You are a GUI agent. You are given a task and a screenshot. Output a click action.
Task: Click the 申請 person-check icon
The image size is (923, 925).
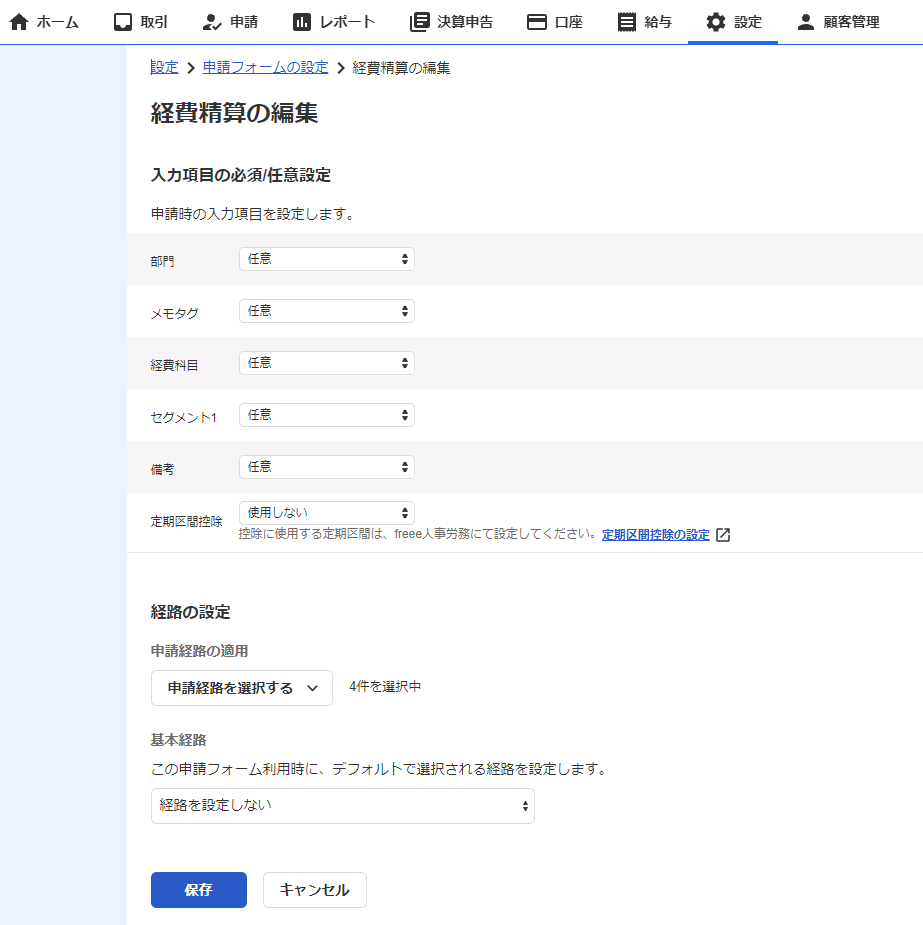tap(211, 22)
